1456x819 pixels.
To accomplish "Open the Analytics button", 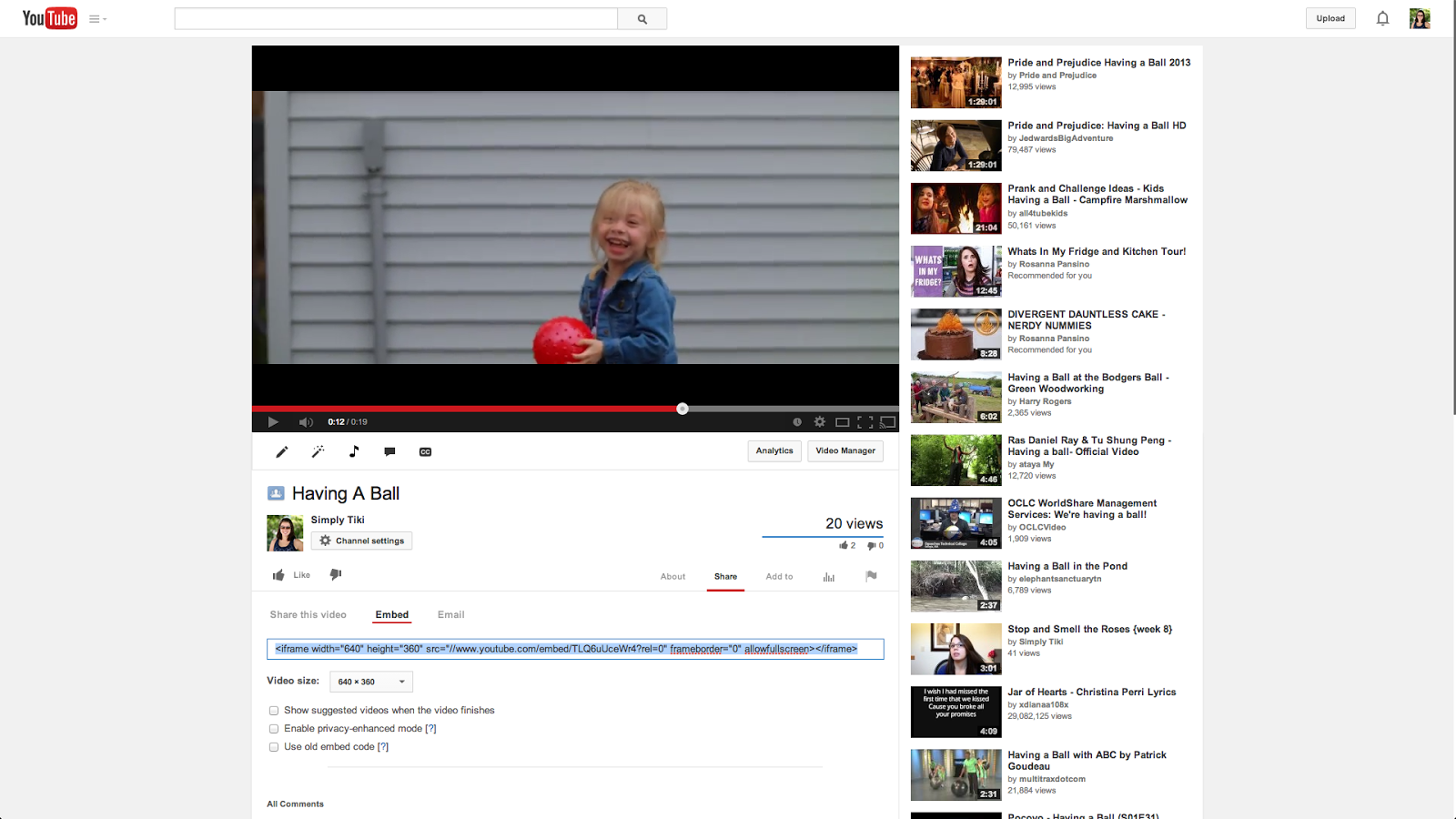I will pos(774,450).
